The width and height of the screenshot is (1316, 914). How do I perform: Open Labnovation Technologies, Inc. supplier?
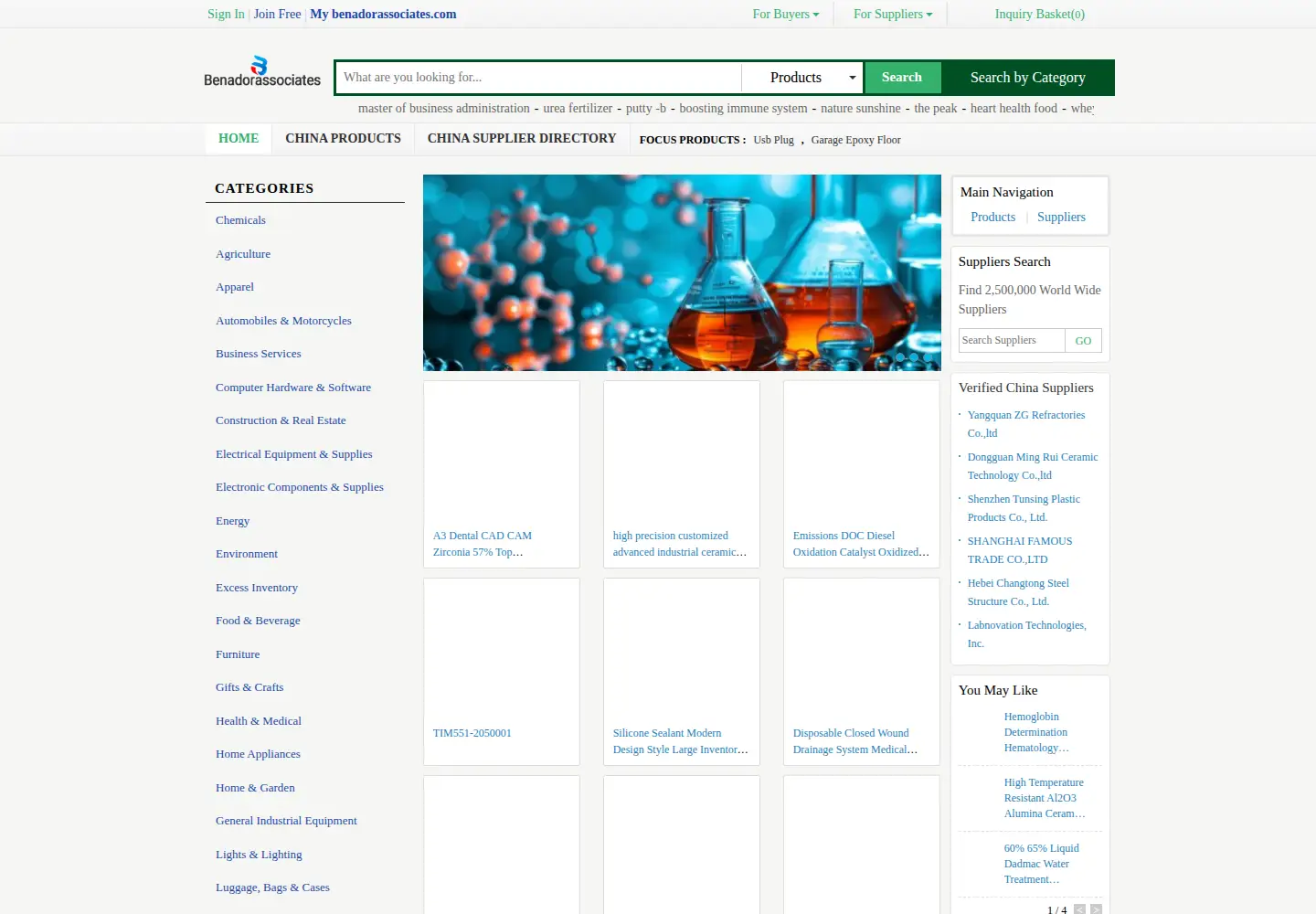tap(1027, 634)
